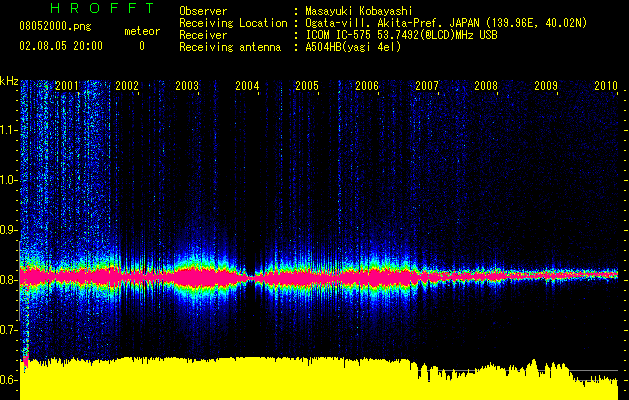Click antenna value A504HB(yagi 4el)
This screenshot has height=400, width=629.
353,47
